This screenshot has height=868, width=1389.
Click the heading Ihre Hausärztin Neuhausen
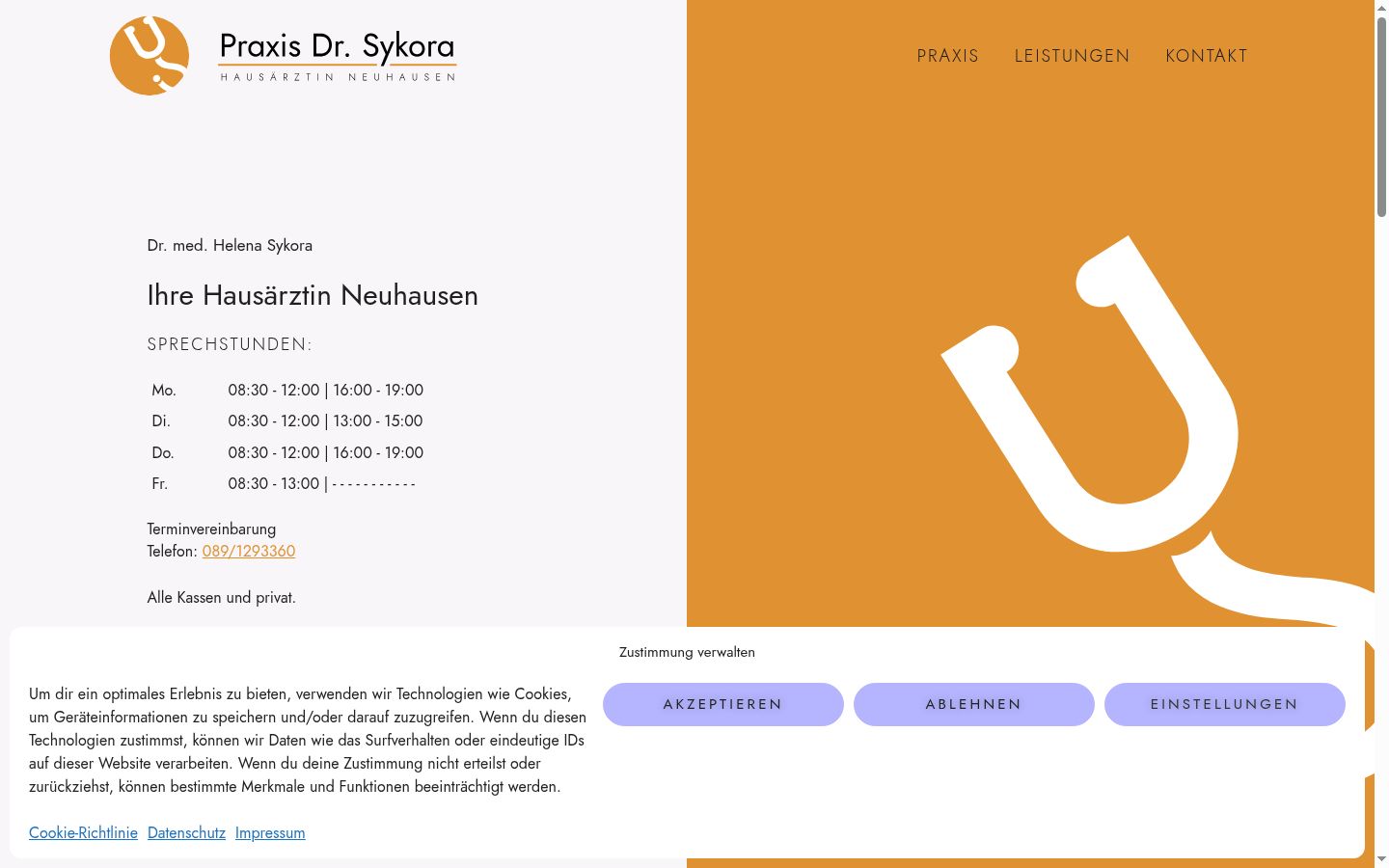(313, 295)
